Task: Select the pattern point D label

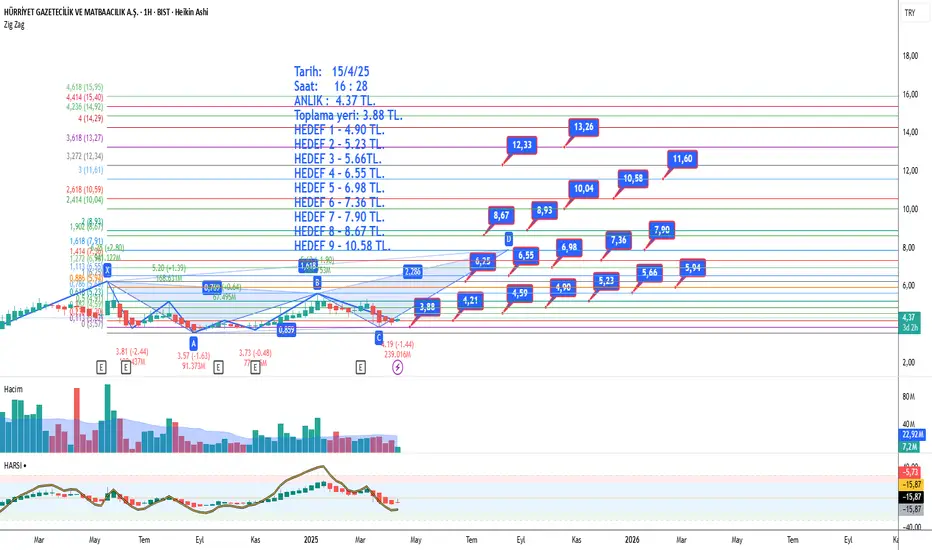Action: tap(508, 239)
